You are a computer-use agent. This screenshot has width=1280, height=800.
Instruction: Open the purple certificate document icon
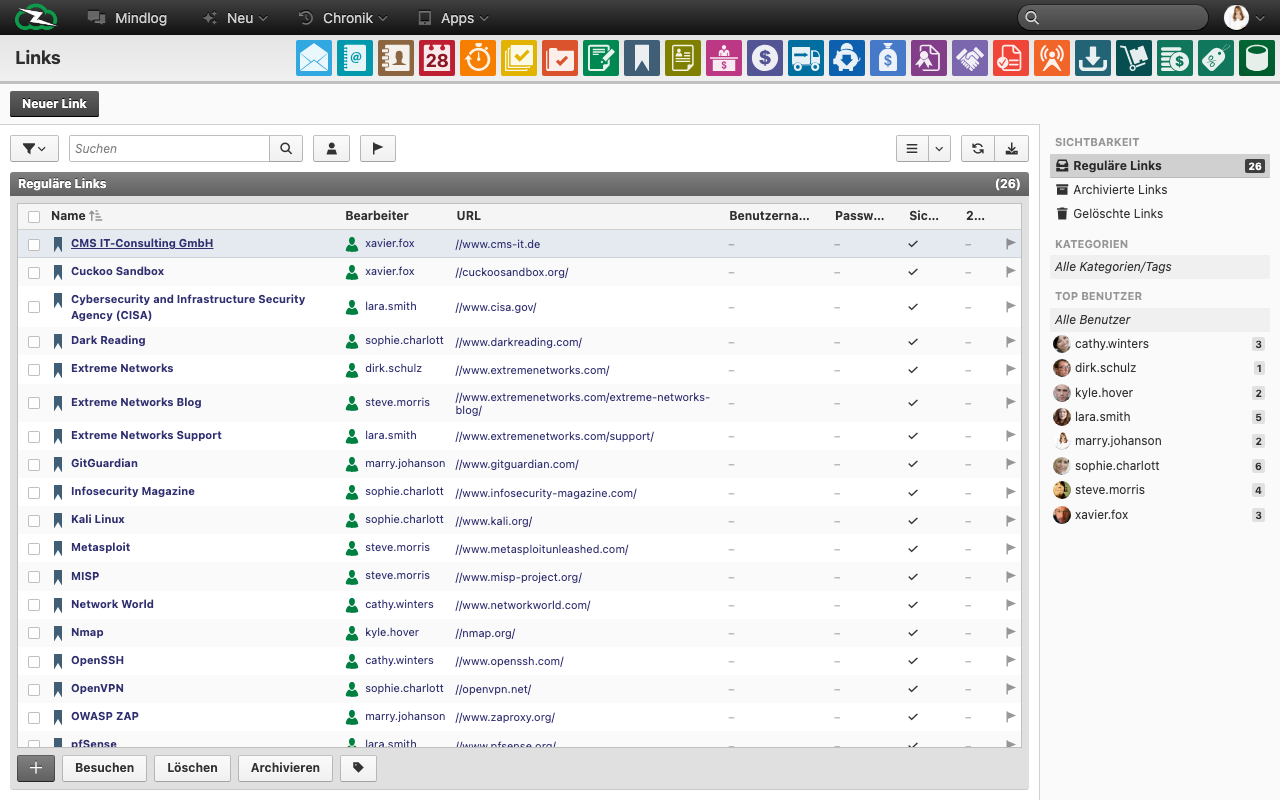[x=929, y=58]
